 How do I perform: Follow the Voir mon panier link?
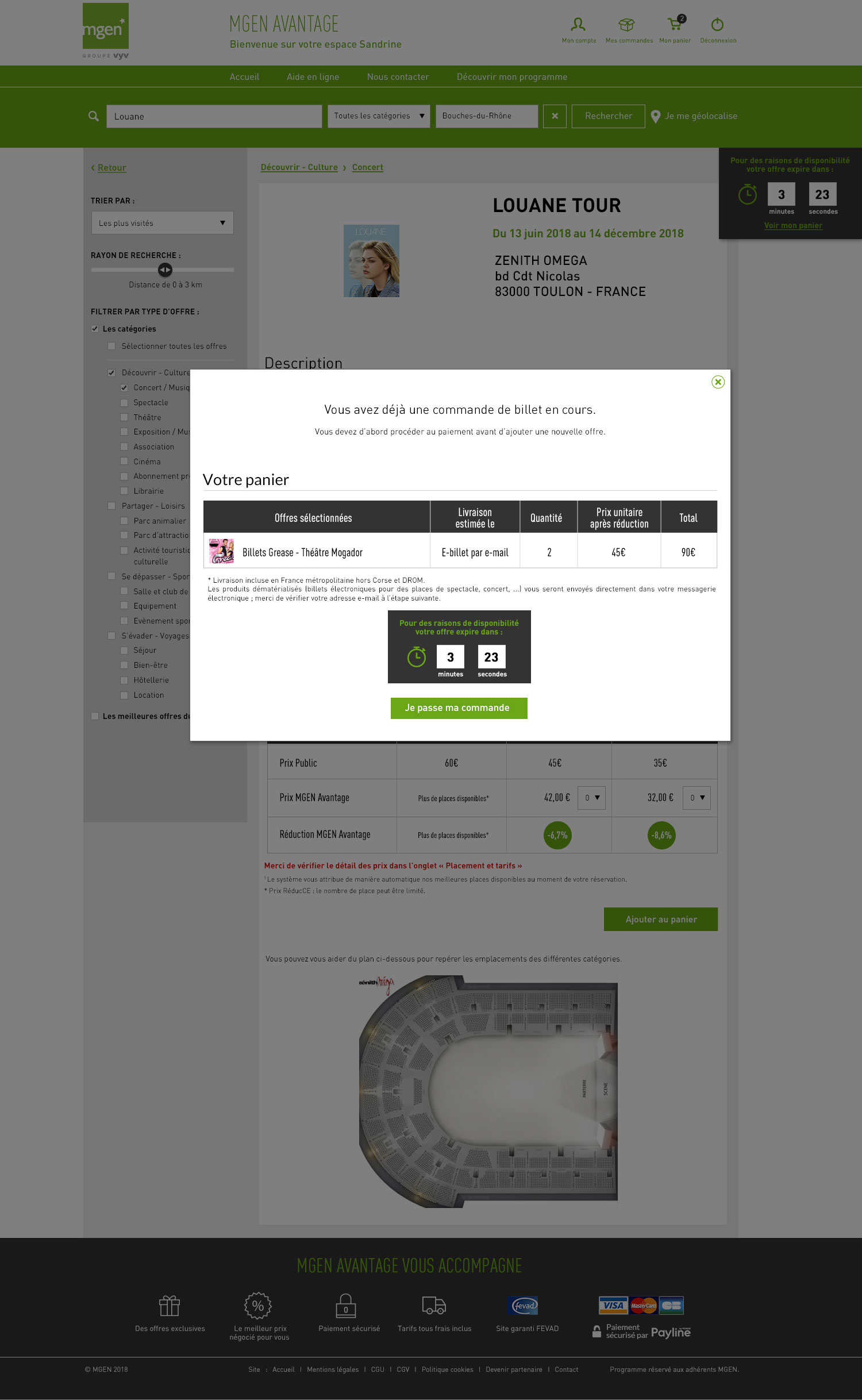pos(793,225)
